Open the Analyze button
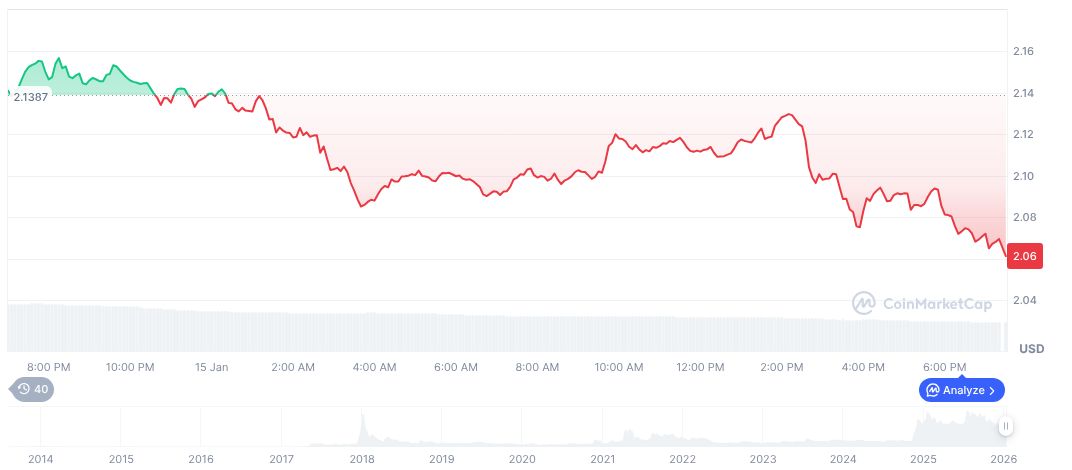1072x470 pixels. point(961,390)
